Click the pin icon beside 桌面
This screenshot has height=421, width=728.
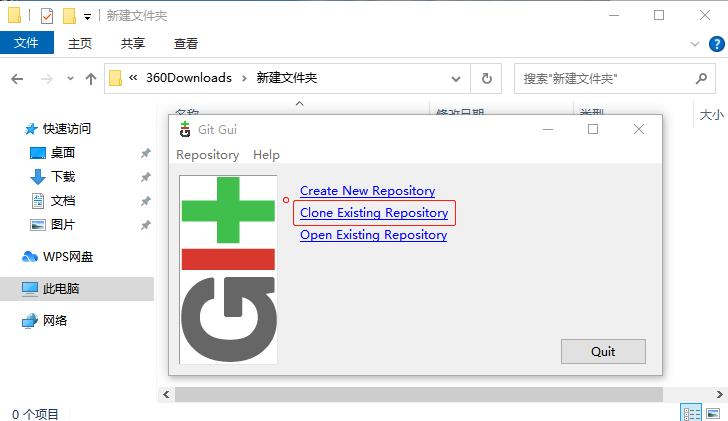pos(146,153)
